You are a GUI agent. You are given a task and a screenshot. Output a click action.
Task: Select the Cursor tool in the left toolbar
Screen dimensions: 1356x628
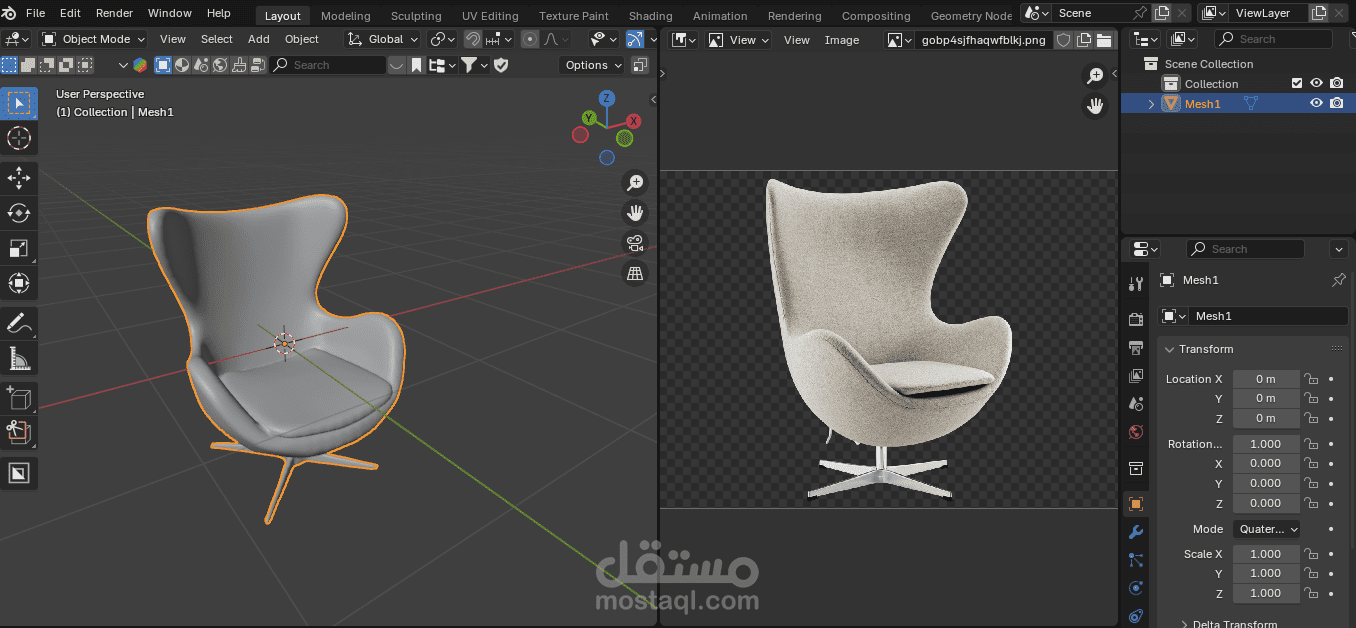point(19,138)
